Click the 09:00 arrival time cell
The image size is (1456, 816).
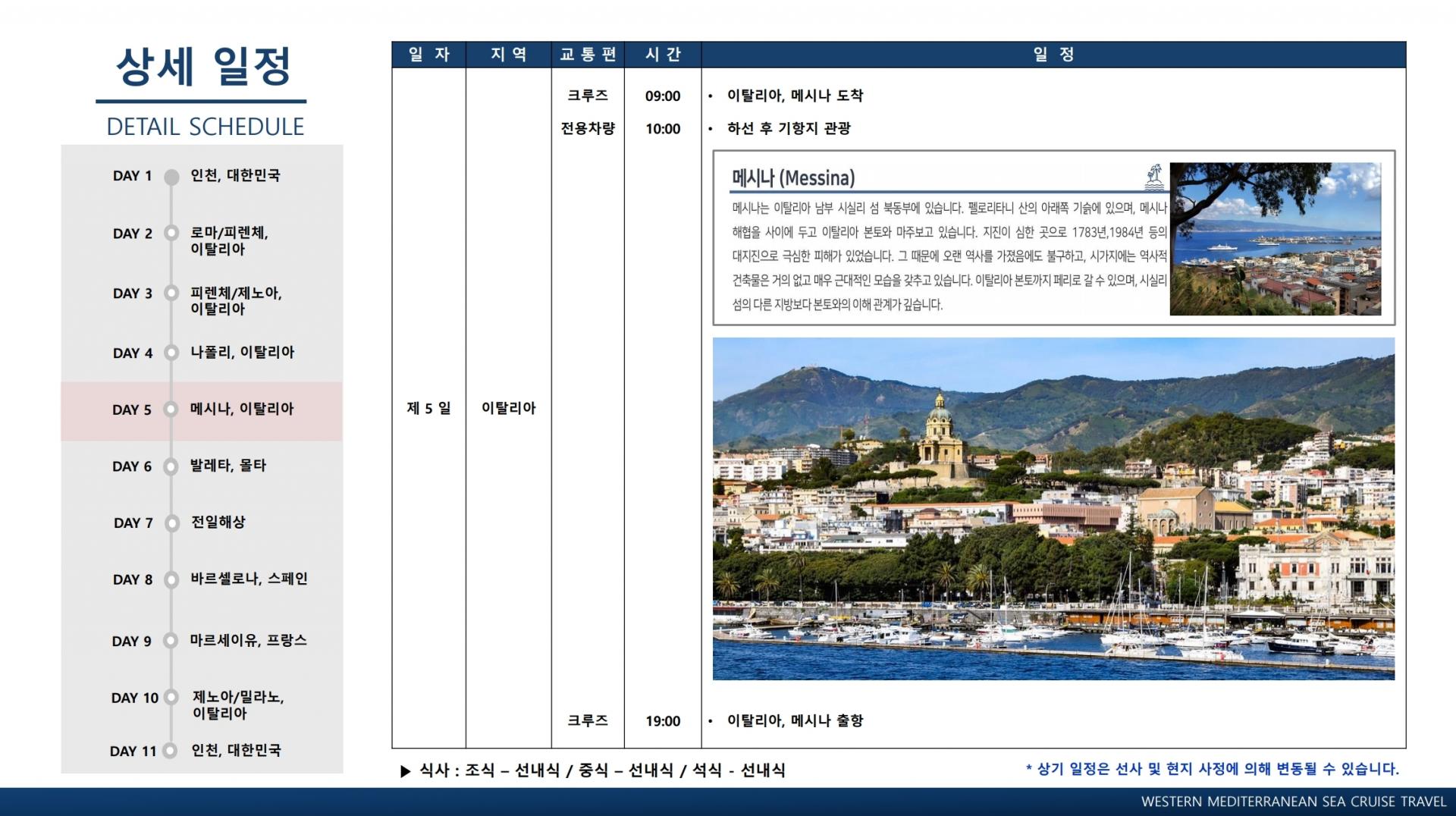click(x=663, y=96)
